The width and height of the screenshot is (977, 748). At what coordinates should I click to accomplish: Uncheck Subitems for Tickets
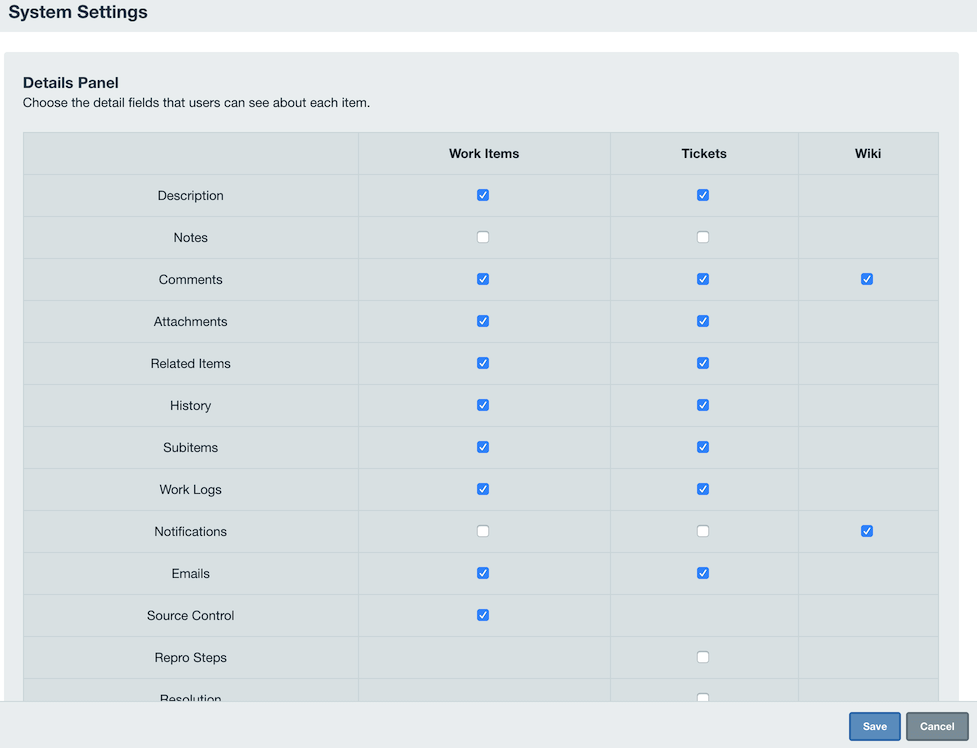[x=703, y=447]
